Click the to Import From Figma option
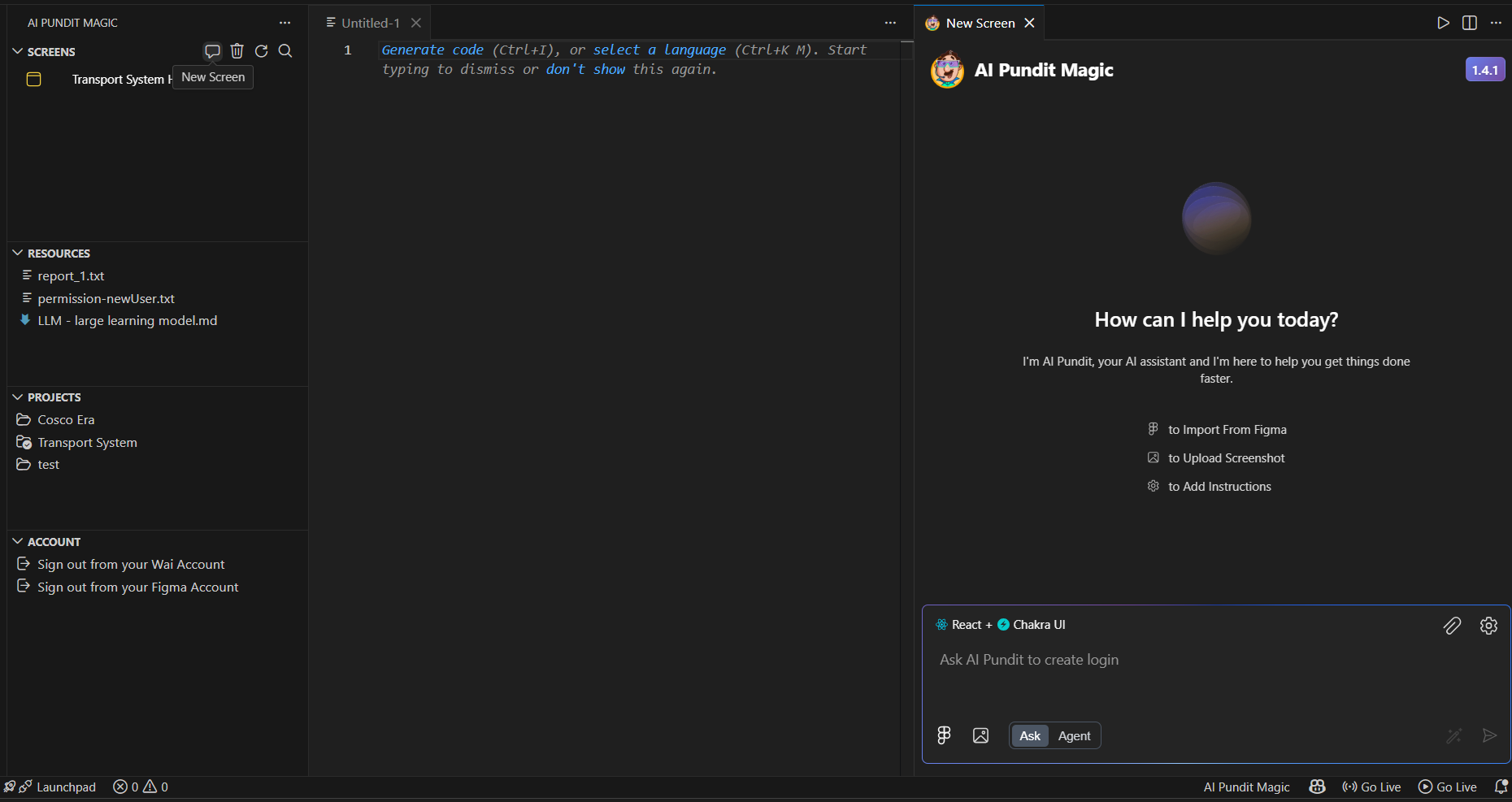The image size is (1512, 802). [x=1217, y=429]
